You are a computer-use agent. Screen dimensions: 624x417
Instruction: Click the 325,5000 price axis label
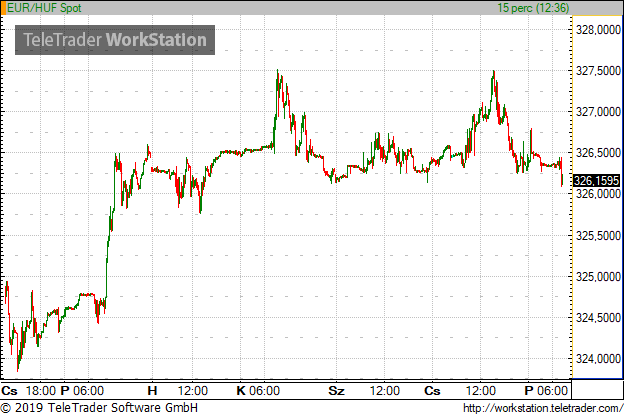point(598,236)
